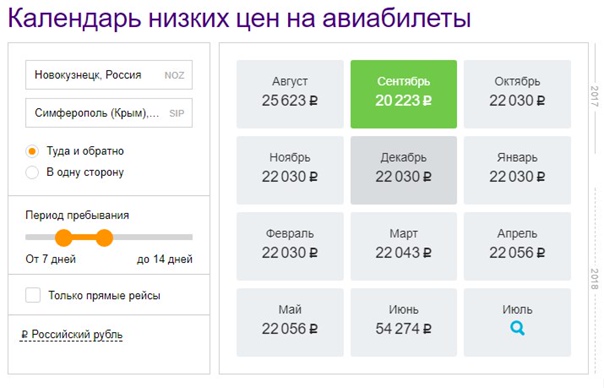
Task: Click the left handle of stay slider
Action: 64,238
